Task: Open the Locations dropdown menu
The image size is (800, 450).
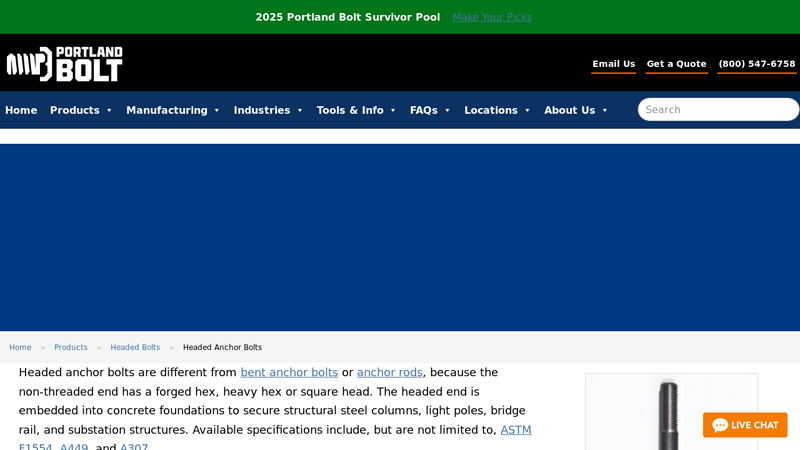Action: click(x=497, y=110)
